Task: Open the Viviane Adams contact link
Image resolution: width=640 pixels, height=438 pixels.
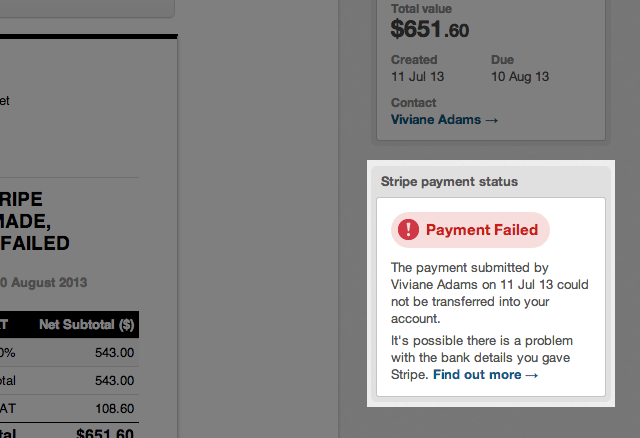Action: (436, 120)
